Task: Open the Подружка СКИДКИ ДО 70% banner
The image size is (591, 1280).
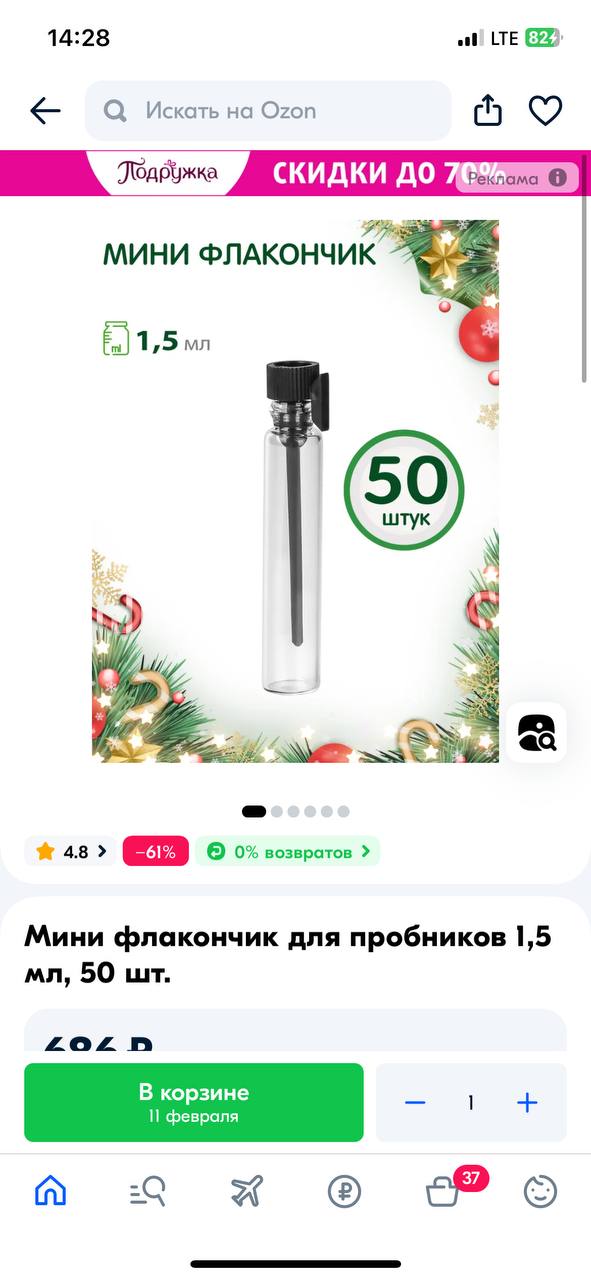Action: (295, 173)
